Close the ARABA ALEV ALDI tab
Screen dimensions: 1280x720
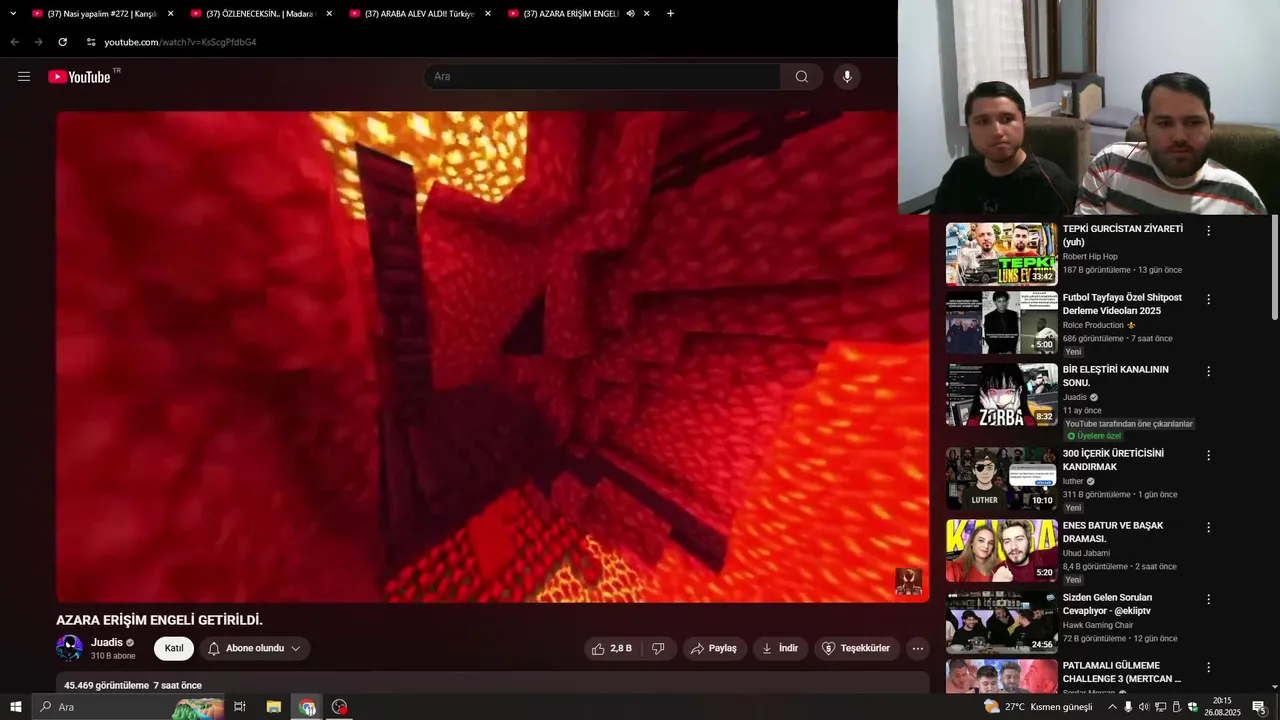coord(488,13)
